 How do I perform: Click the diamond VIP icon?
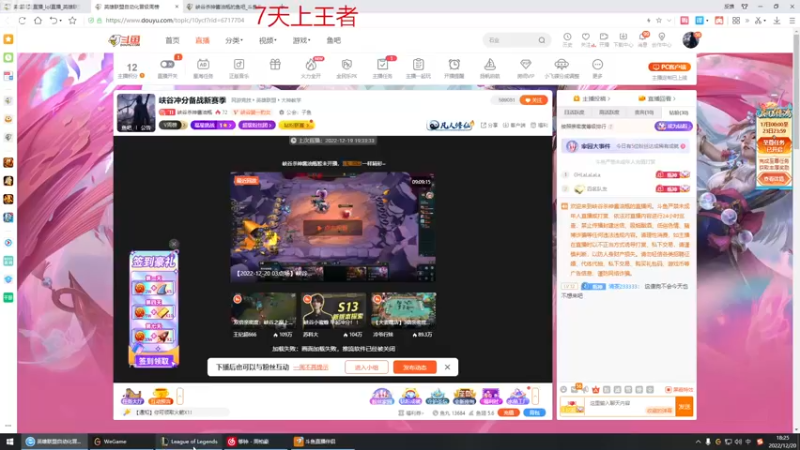tap(526, 64)
